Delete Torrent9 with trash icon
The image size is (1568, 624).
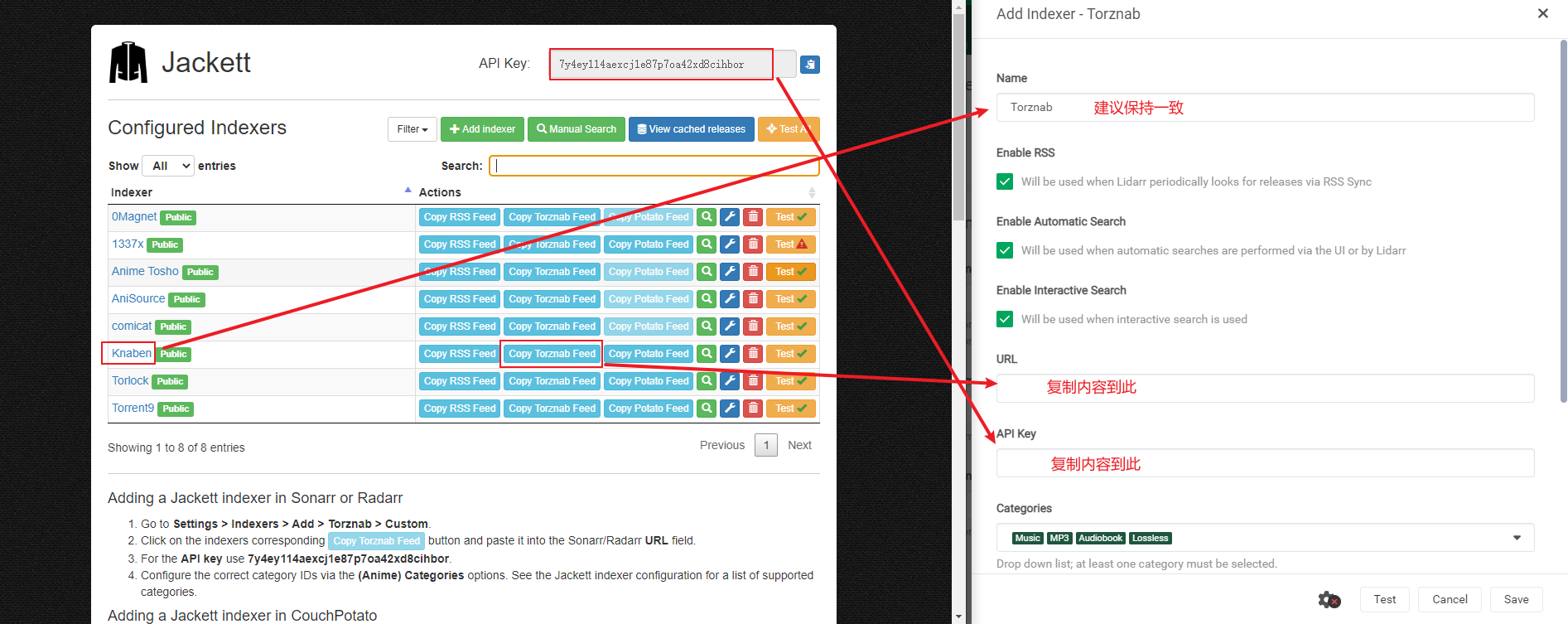753,409
